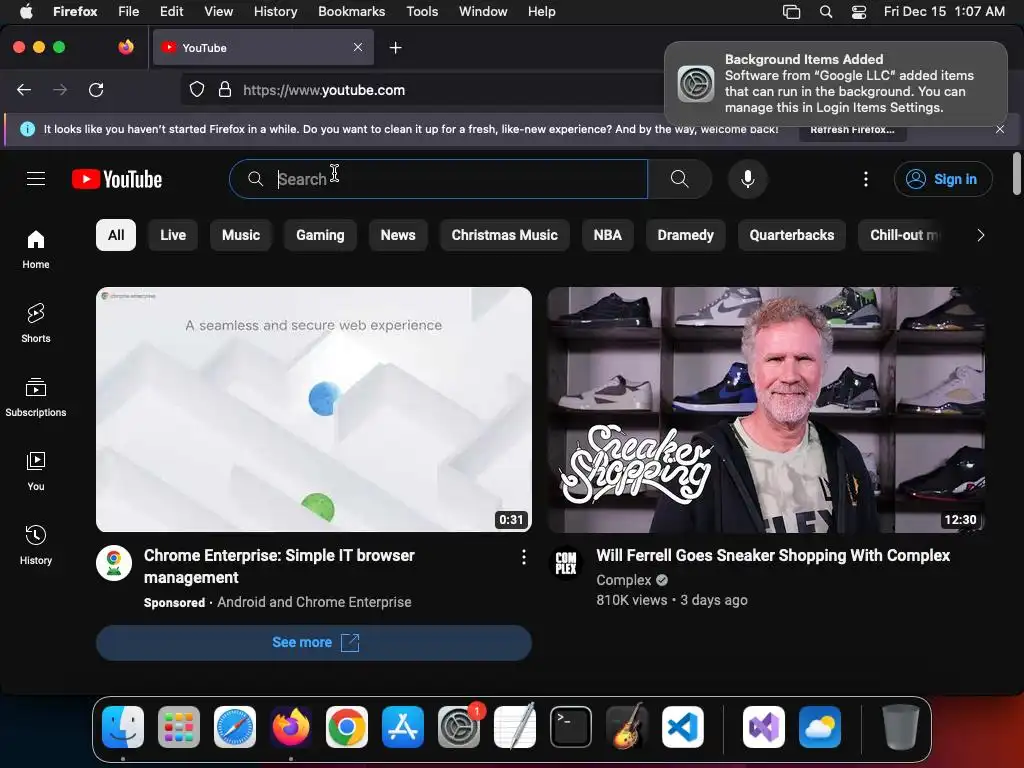Click the Chrome Enterprise ad thumbnail
The width and height of the screenshot is (1024, 768).
tap(313, 409)
